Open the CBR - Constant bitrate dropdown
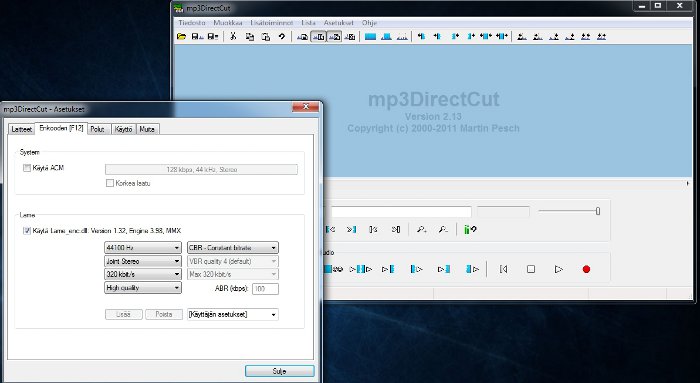 (x=233, y=247)
